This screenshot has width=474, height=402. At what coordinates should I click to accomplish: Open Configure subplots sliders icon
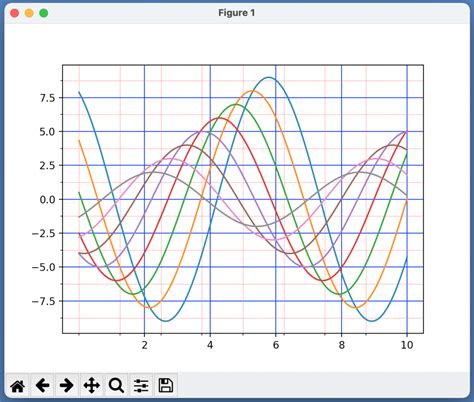click(x=141, y=386)
